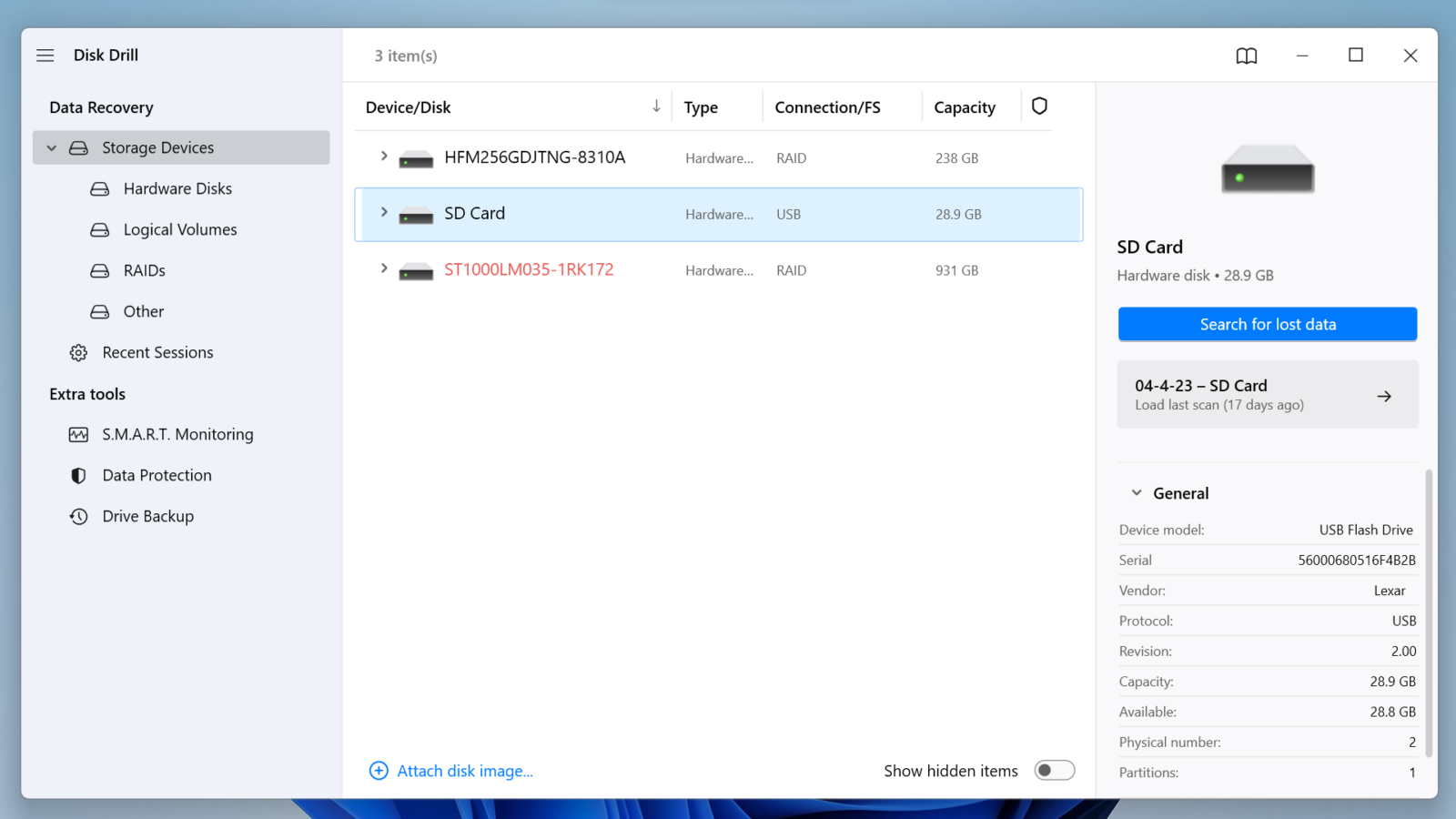Open the 04-4-23 SD Card last scan
Viewport: 1456px width, 819px height.
[x=1267, y=394]
